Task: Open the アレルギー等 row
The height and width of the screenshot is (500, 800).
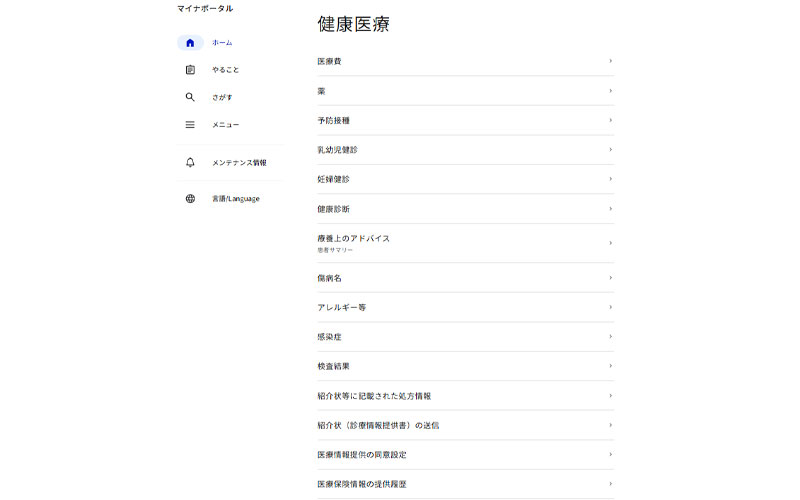Action: pyautogui.click(x=465, y=307)
